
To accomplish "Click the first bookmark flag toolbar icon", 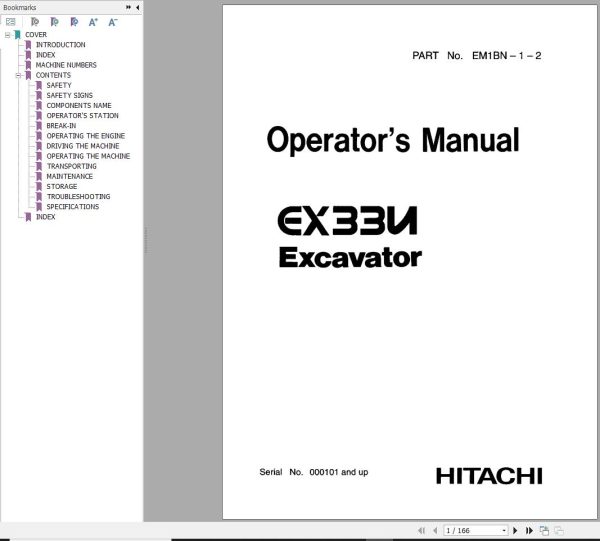I will coord(35,22).
